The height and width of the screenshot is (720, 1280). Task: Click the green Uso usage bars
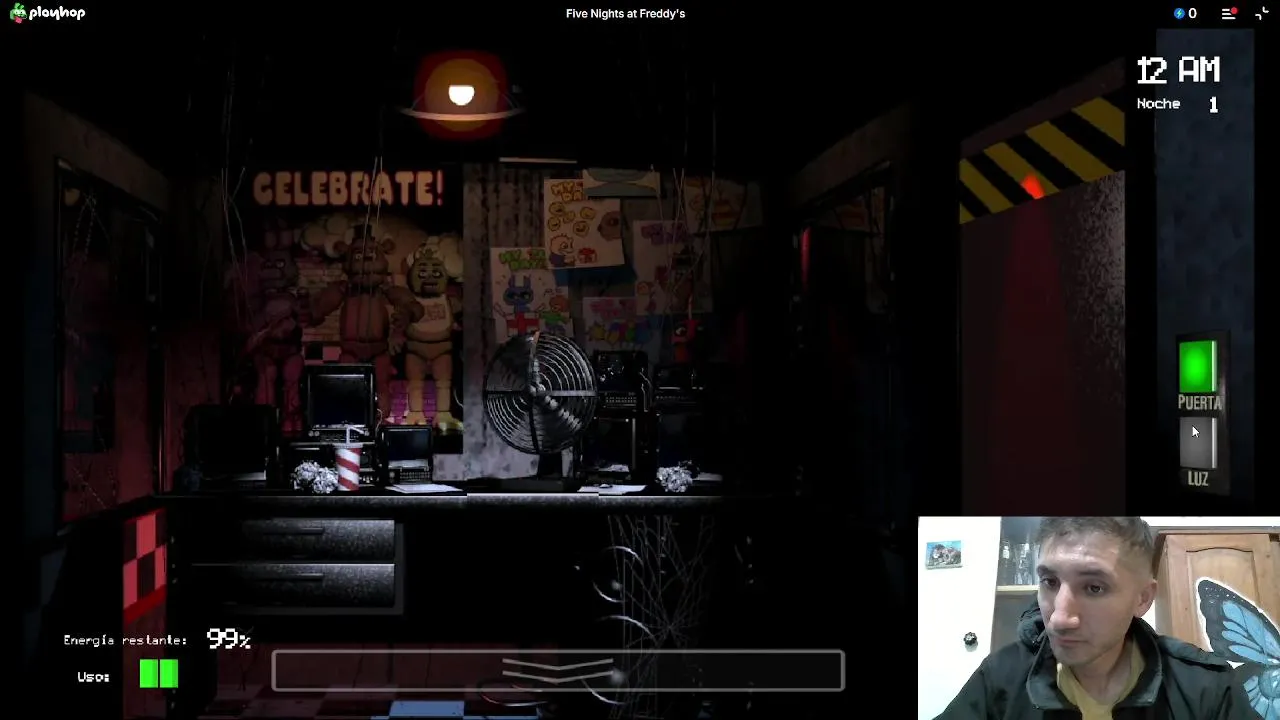159,674
